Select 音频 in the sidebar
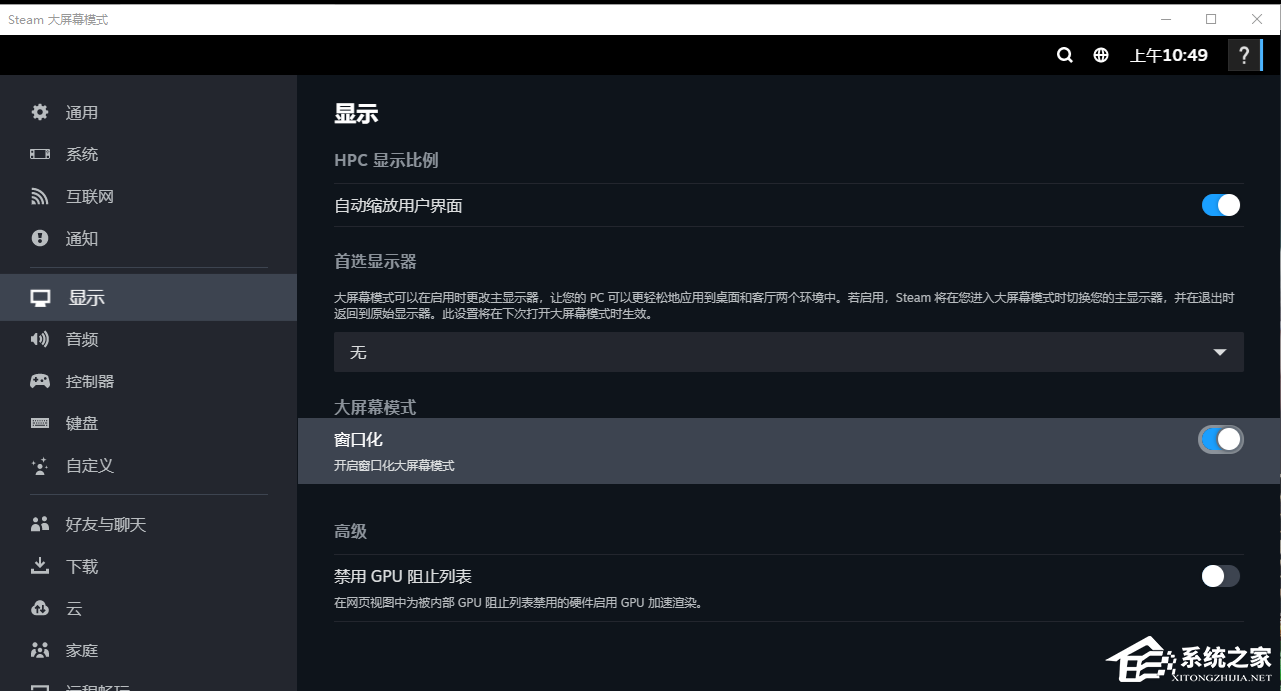The image size is (1281, 691). pos(148,339)
